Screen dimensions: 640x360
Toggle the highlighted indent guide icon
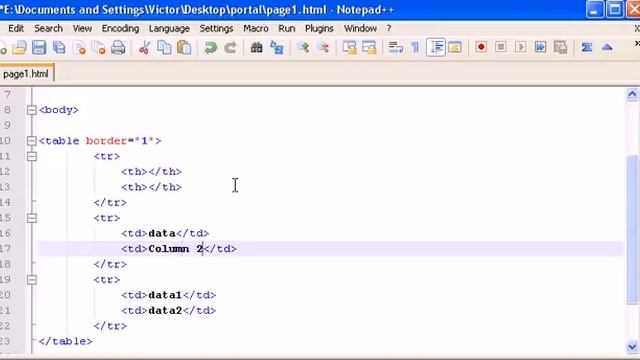point(436,47)
